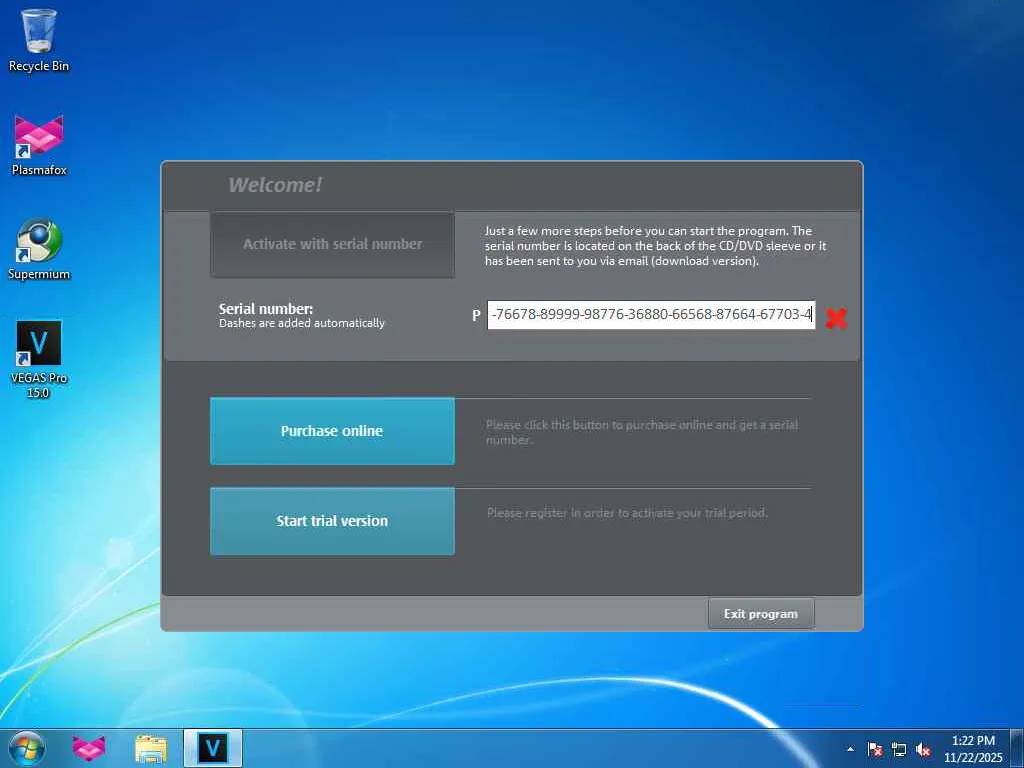Click the serial number location instructions text

[656, 246]
